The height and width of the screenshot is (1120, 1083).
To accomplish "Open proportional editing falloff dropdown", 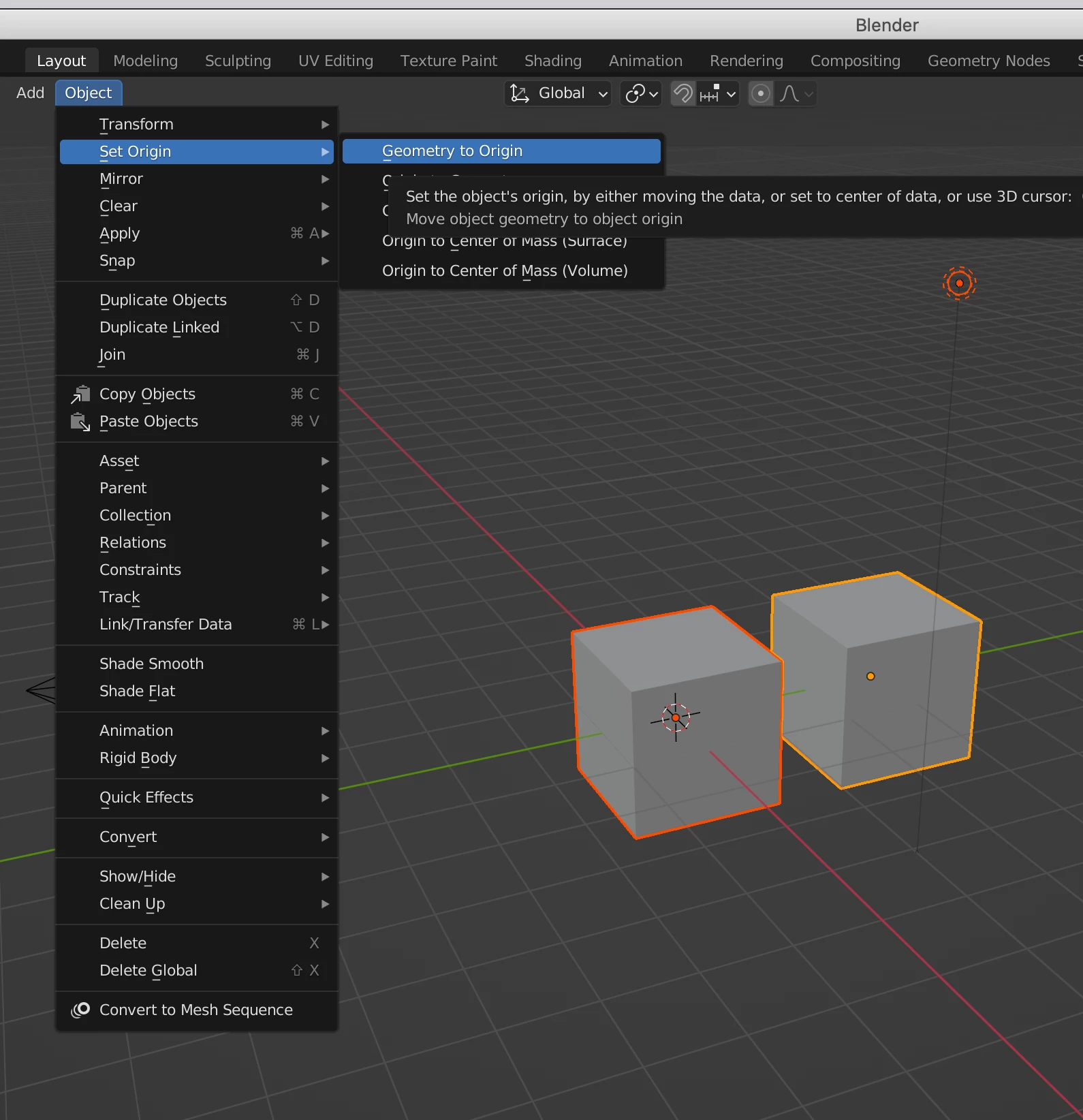I will click(x=796, y=93).
